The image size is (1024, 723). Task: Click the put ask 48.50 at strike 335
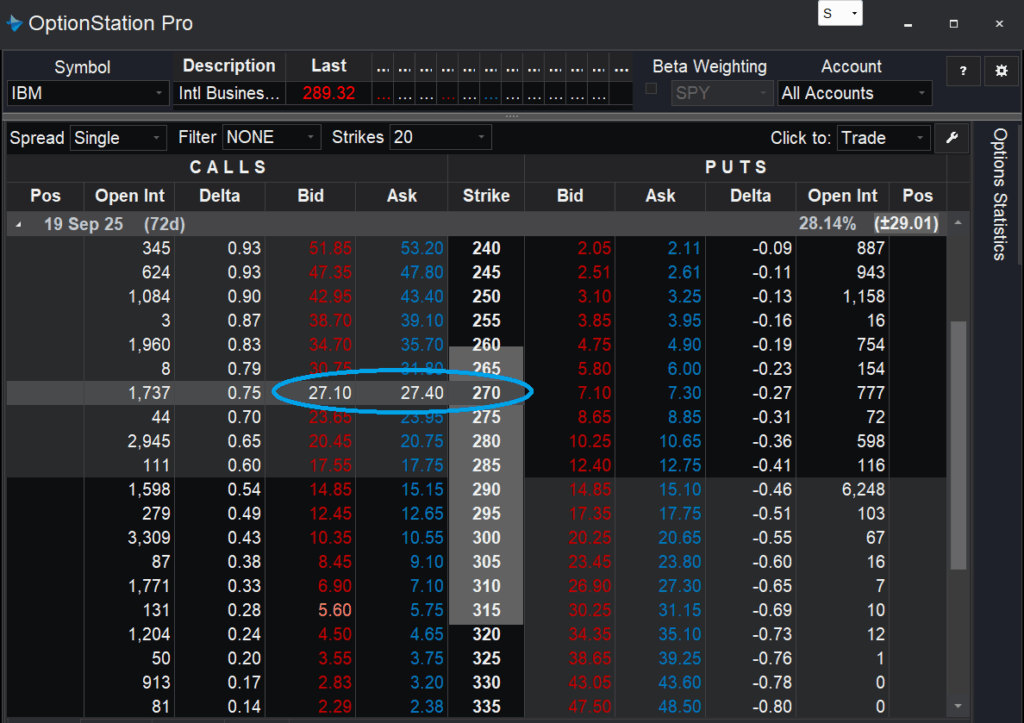[680, 707]
